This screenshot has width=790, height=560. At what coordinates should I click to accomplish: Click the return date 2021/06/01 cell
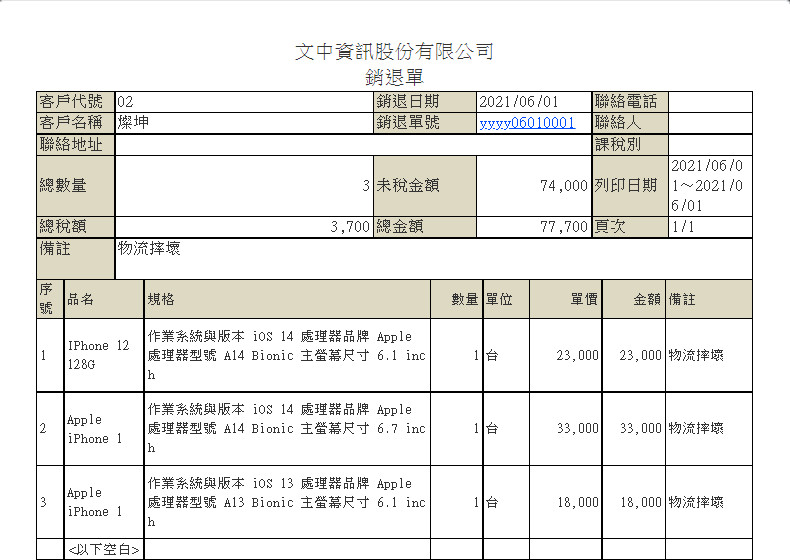[519, 102]
